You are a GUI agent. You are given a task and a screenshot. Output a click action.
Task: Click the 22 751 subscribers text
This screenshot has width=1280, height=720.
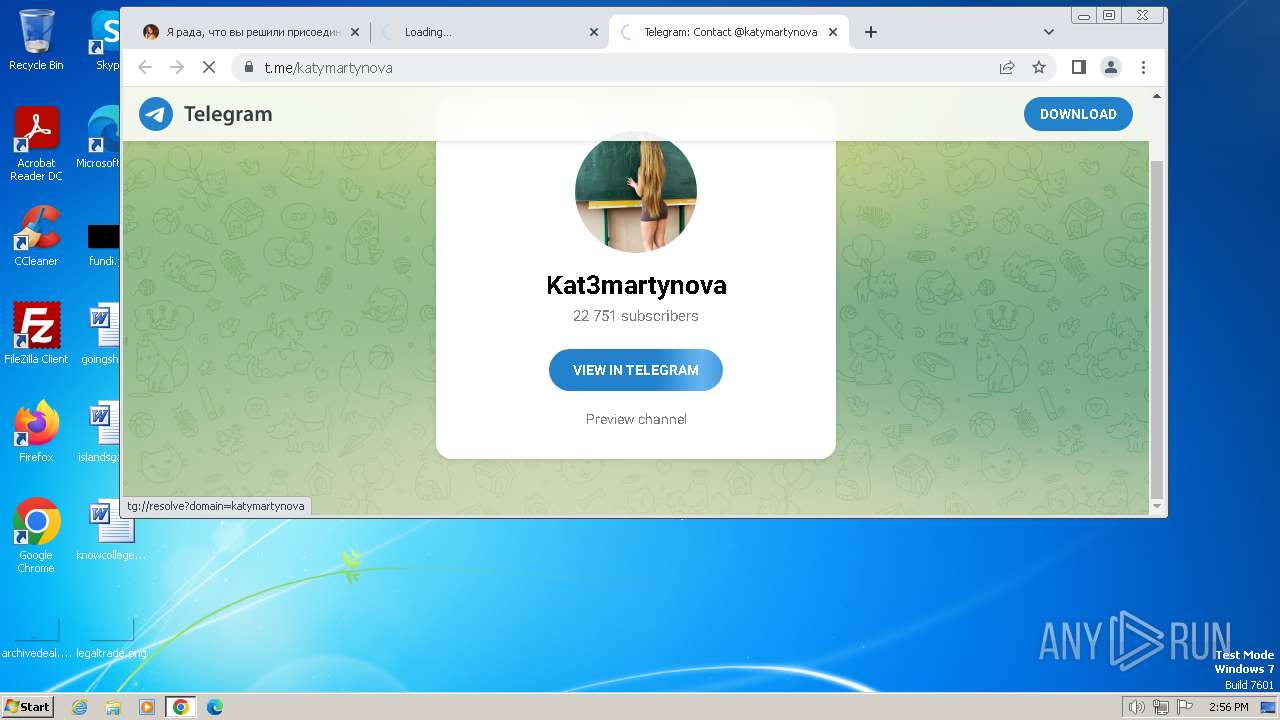point(636,316)
